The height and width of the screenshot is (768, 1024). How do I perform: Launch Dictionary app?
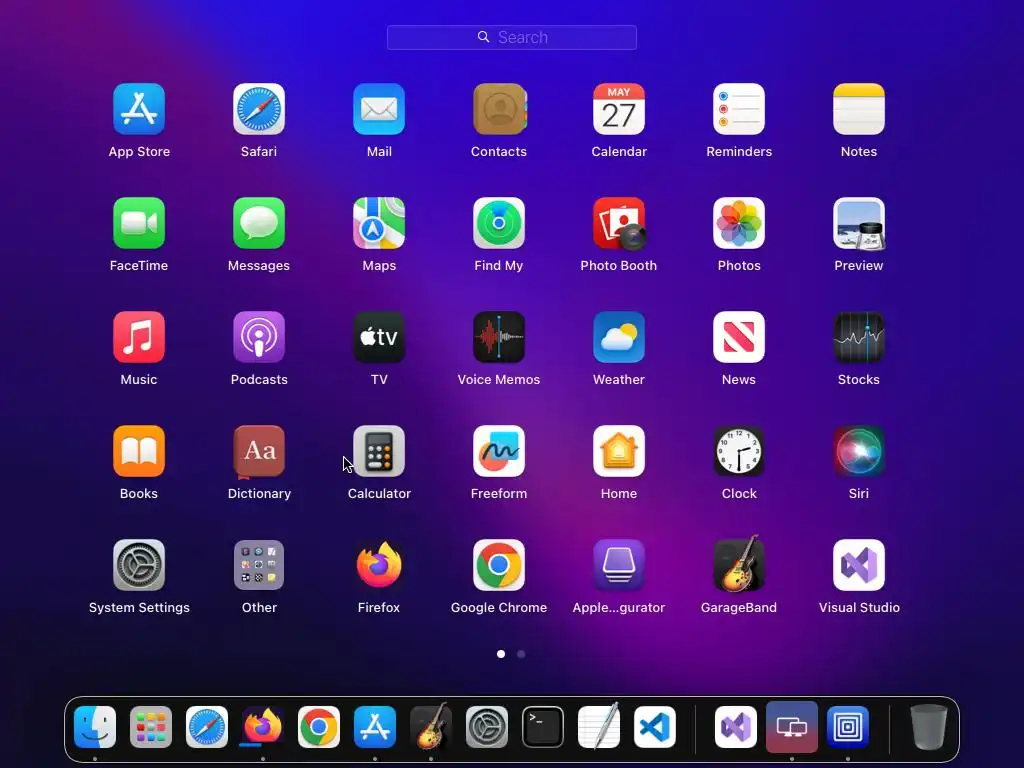[259, 451]
